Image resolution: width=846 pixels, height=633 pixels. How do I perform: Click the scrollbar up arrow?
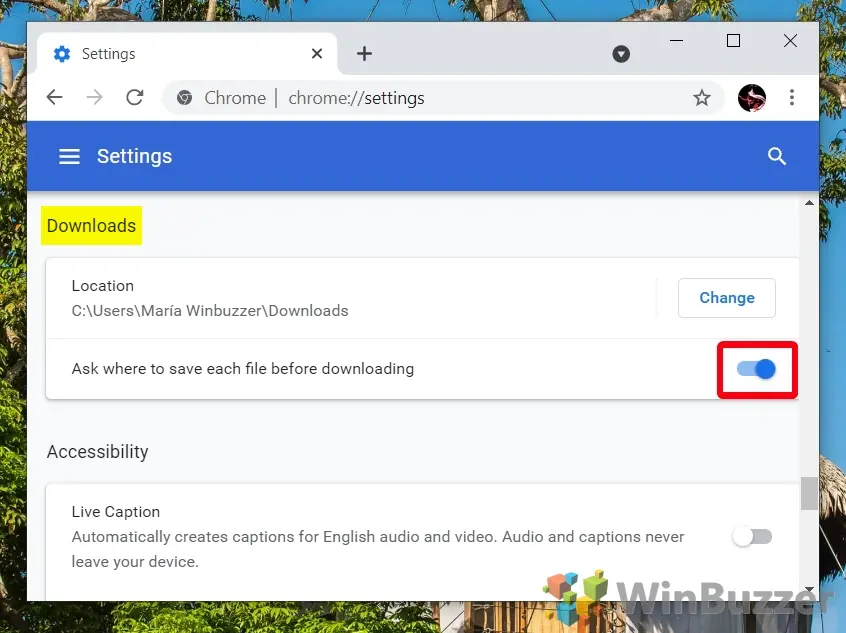coord(809,203)
